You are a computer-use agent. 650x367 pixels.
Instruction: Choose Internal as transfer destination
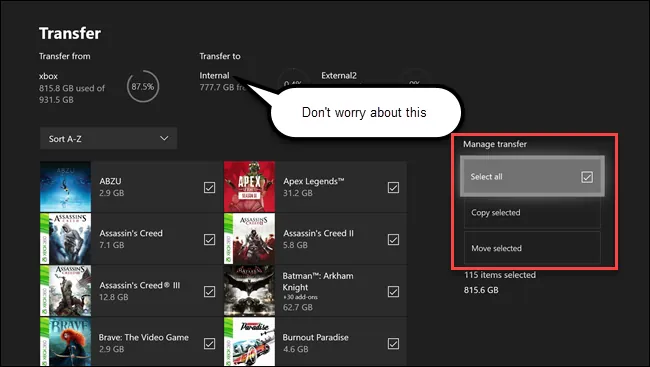pos(214,75)
